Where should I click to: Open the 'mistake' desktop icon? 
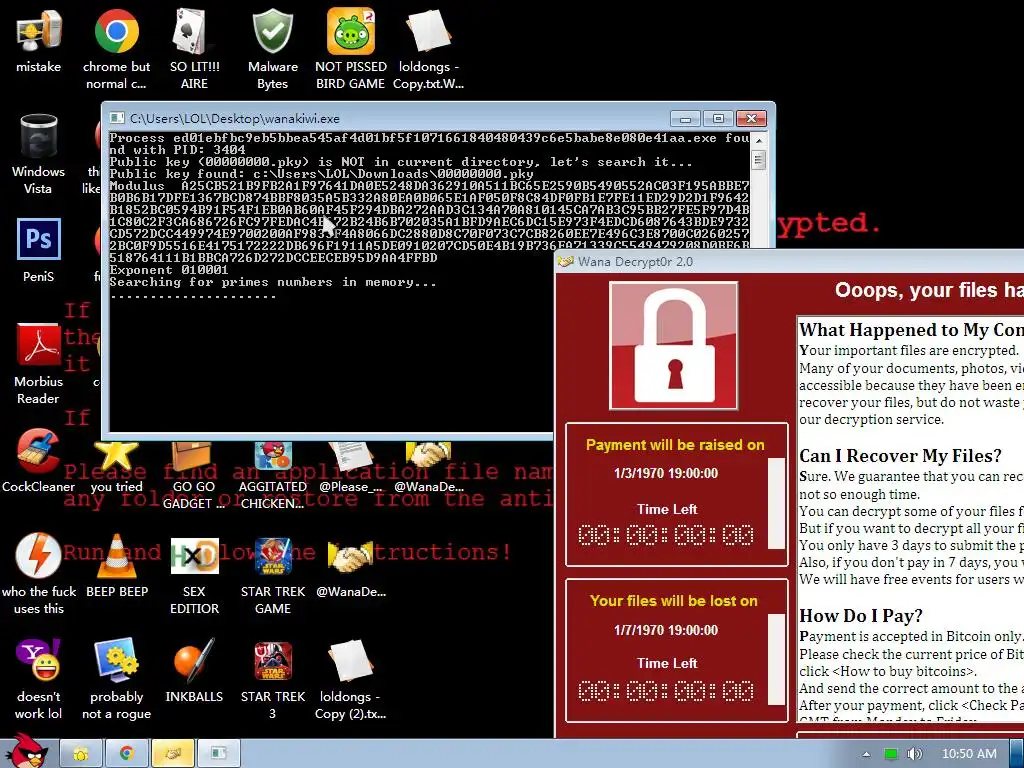39,42
